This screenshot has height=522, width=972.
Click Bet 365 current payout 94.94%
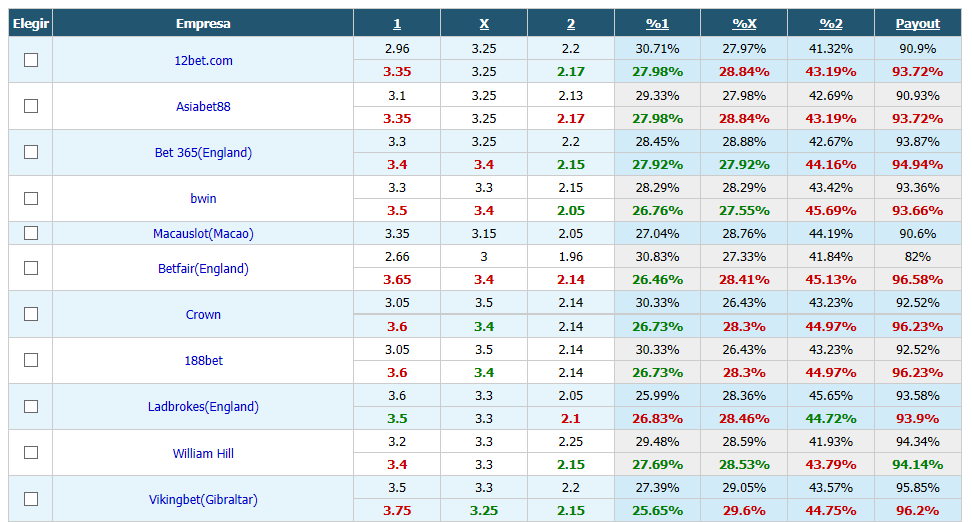pyautogui.click(x=917, y=164)
